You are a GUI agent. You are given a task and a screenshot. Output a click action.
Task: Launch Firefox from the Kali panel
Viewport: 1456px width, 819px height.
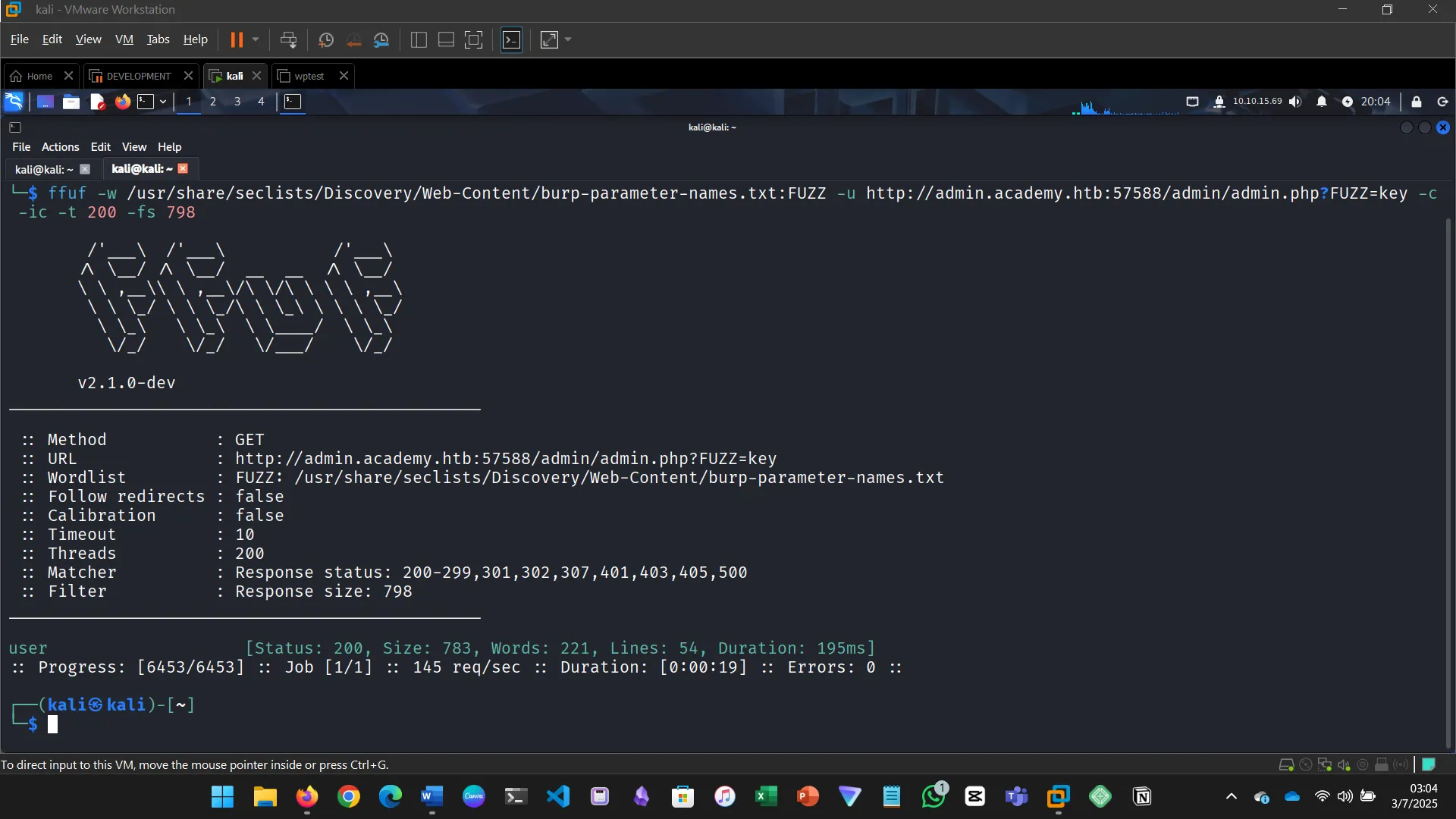122,101
